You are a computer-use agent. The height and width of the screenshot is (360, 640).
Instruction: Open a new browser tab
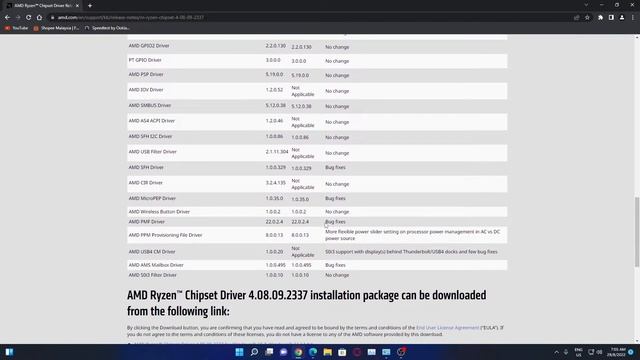click(90, 6)
